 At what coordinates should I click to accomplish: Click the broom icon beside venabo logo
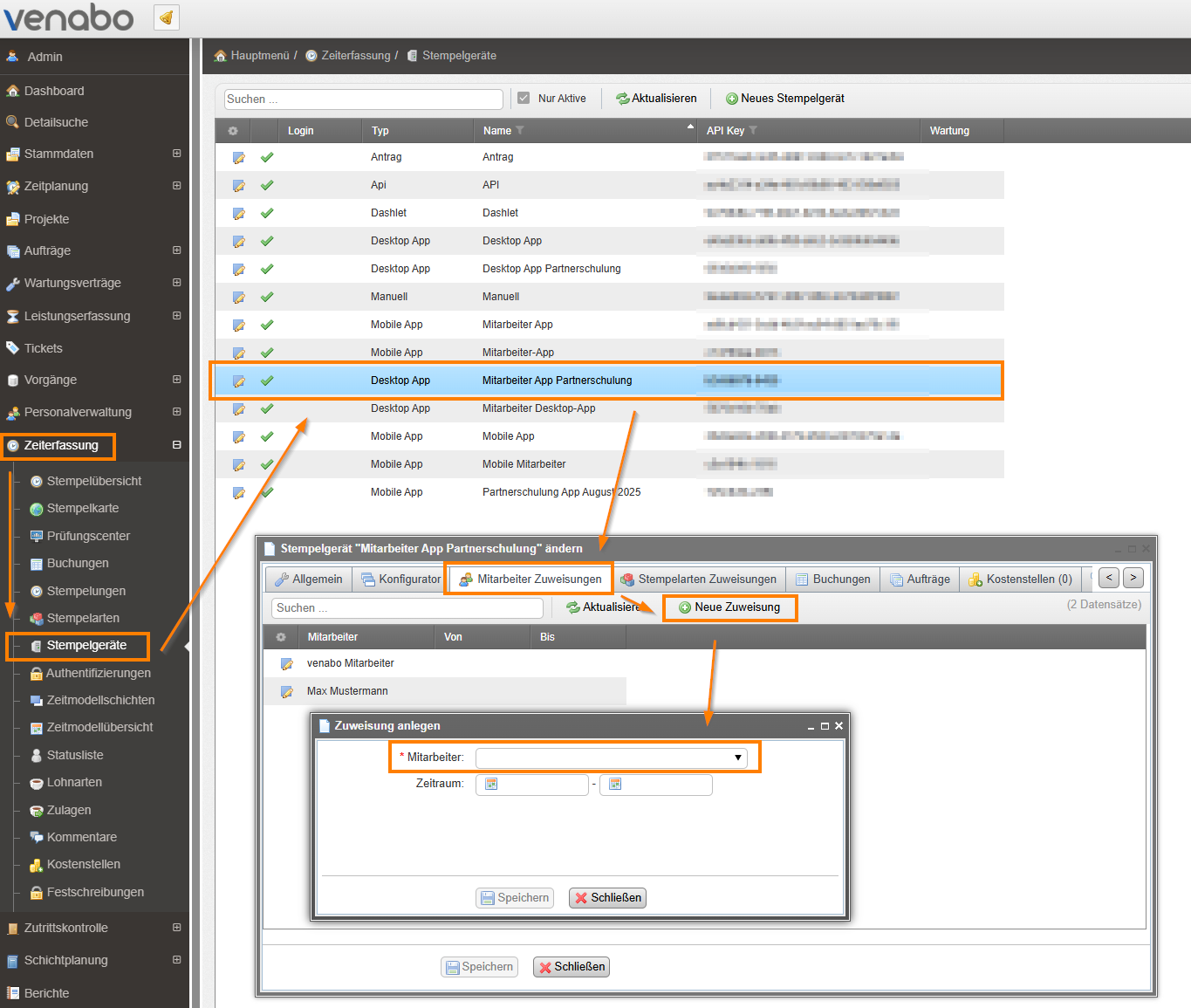pos(166,17)
